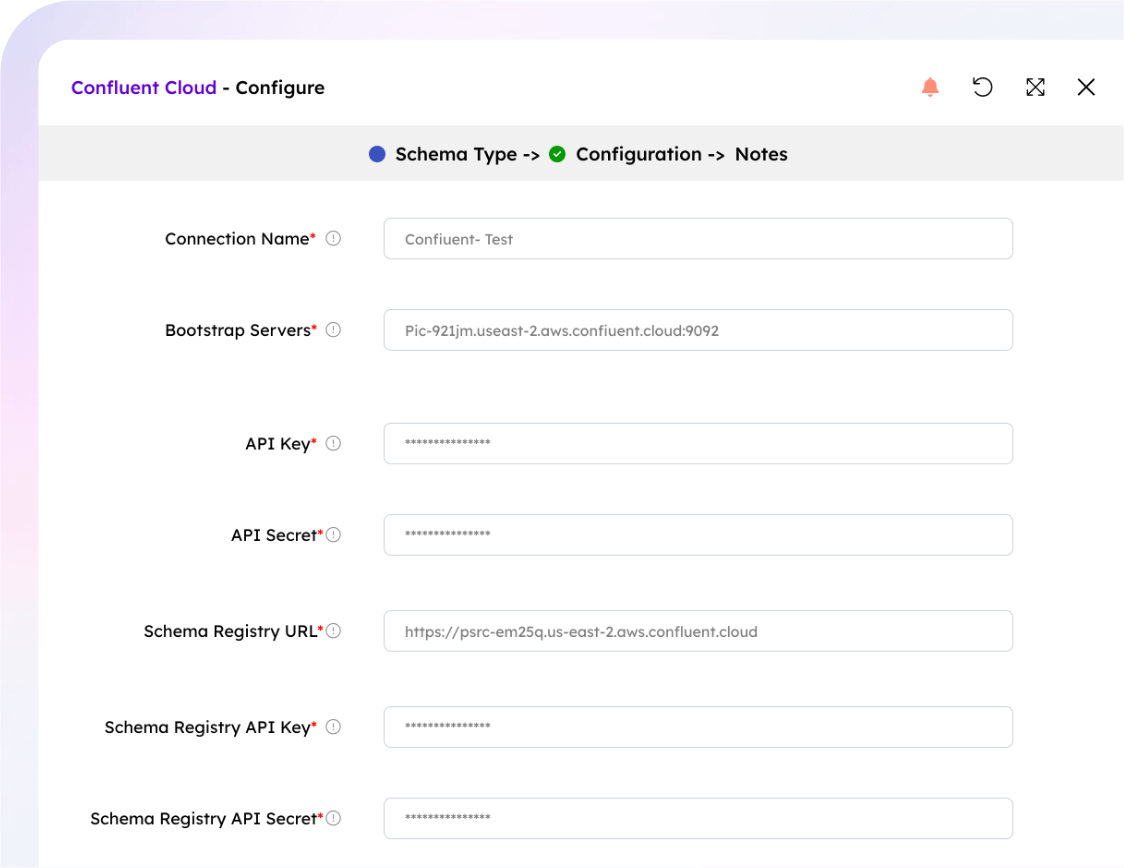
Task: Click the Schema Registry API Secret info icon
Action: point(333,818)
